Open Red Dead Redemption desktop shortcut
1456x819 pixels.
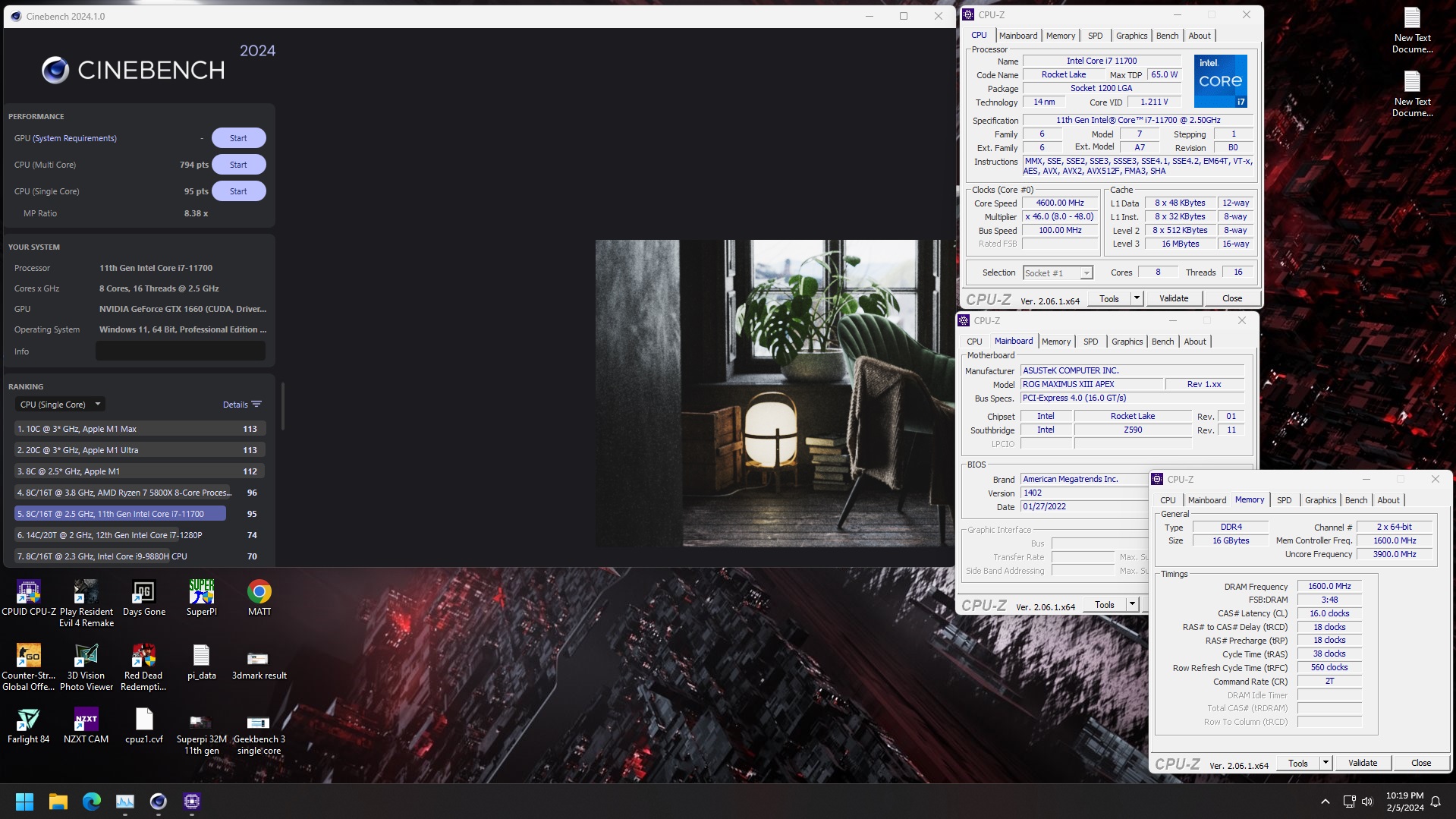coord(144,667)
